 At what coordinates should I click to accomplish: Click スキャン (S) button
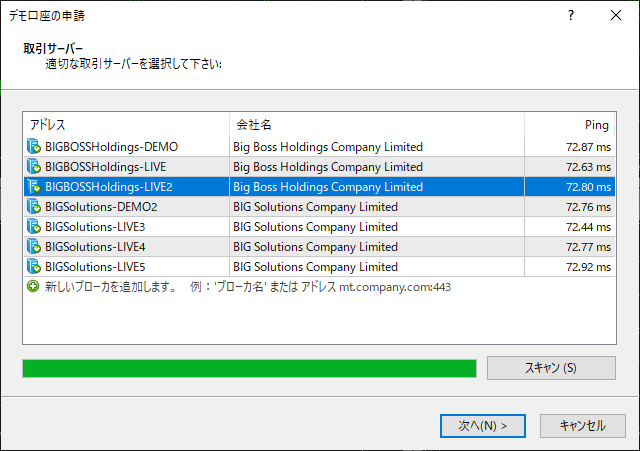tap(551, 368)
